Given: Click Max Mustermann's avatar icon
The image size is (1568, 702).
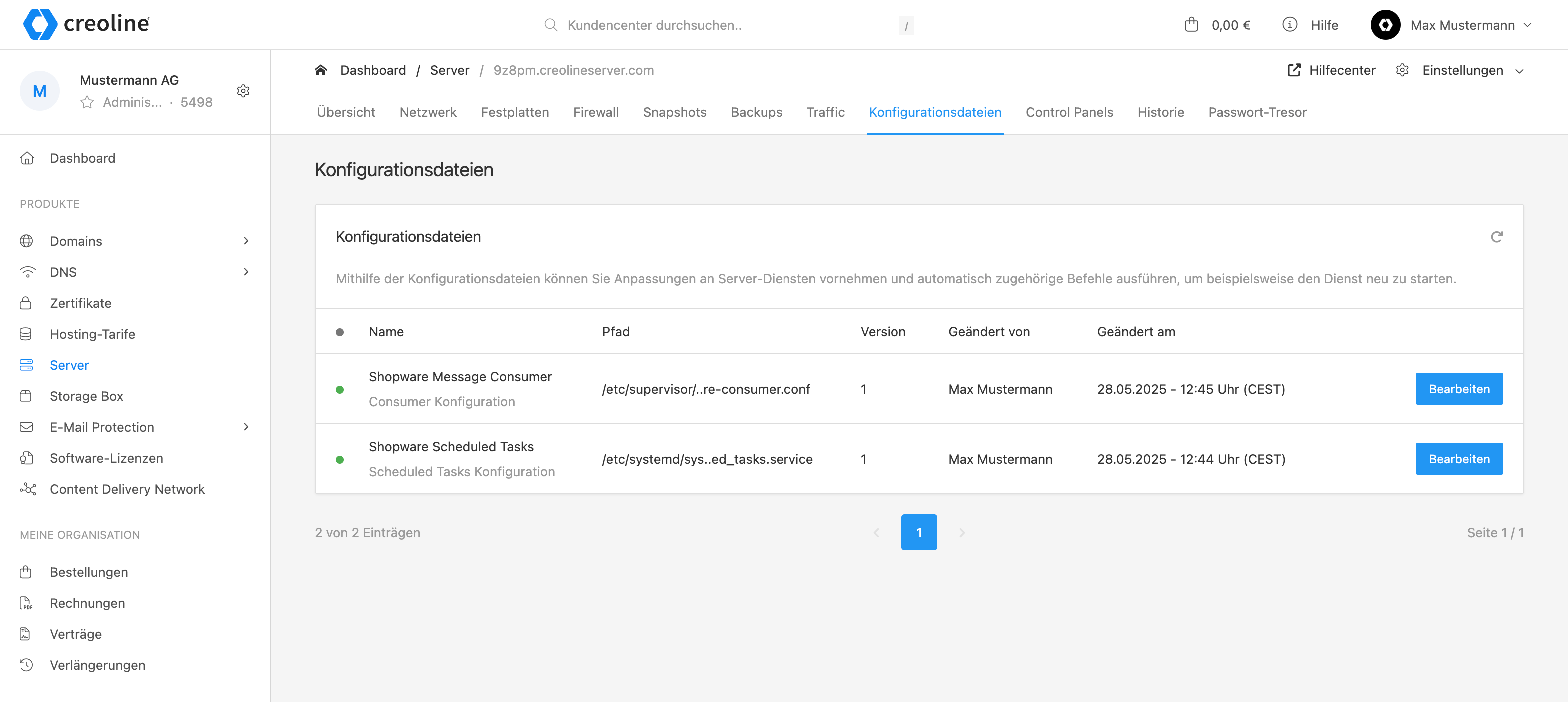Looking at the screenshot, I should point(1386,25).
